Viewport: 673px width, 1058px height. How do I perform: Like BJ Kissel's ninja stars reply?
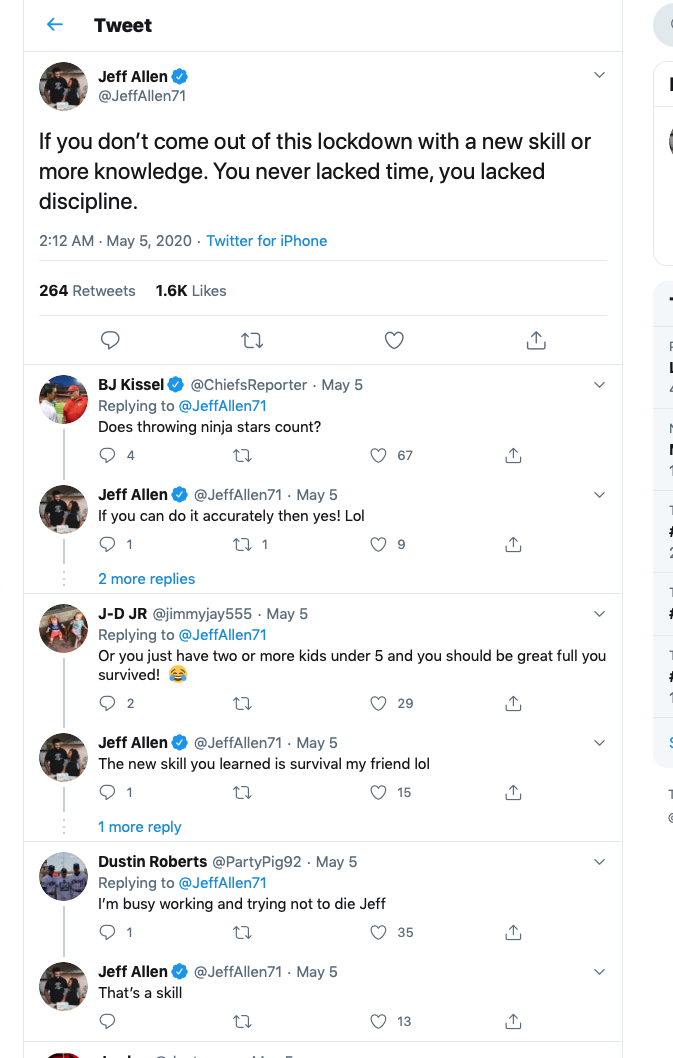pos(378,455)
